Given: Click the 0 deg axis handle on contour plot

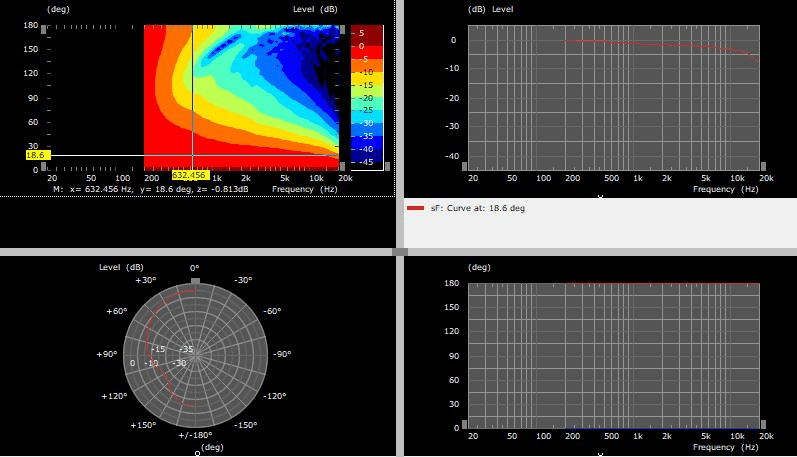Looking at the screenshot, I should coord(44,166).
